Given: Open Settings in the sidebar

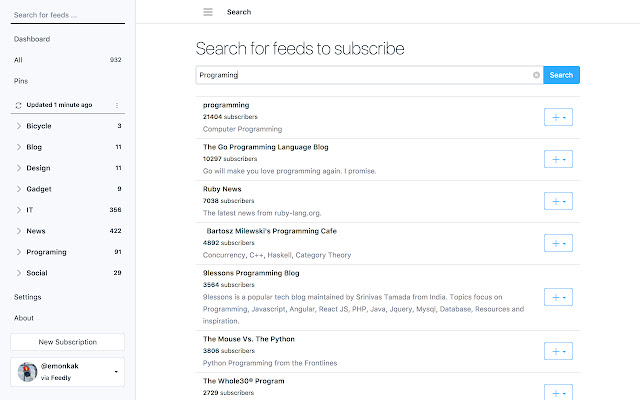Looking at the screenshot, I should [x=28, y=297].
